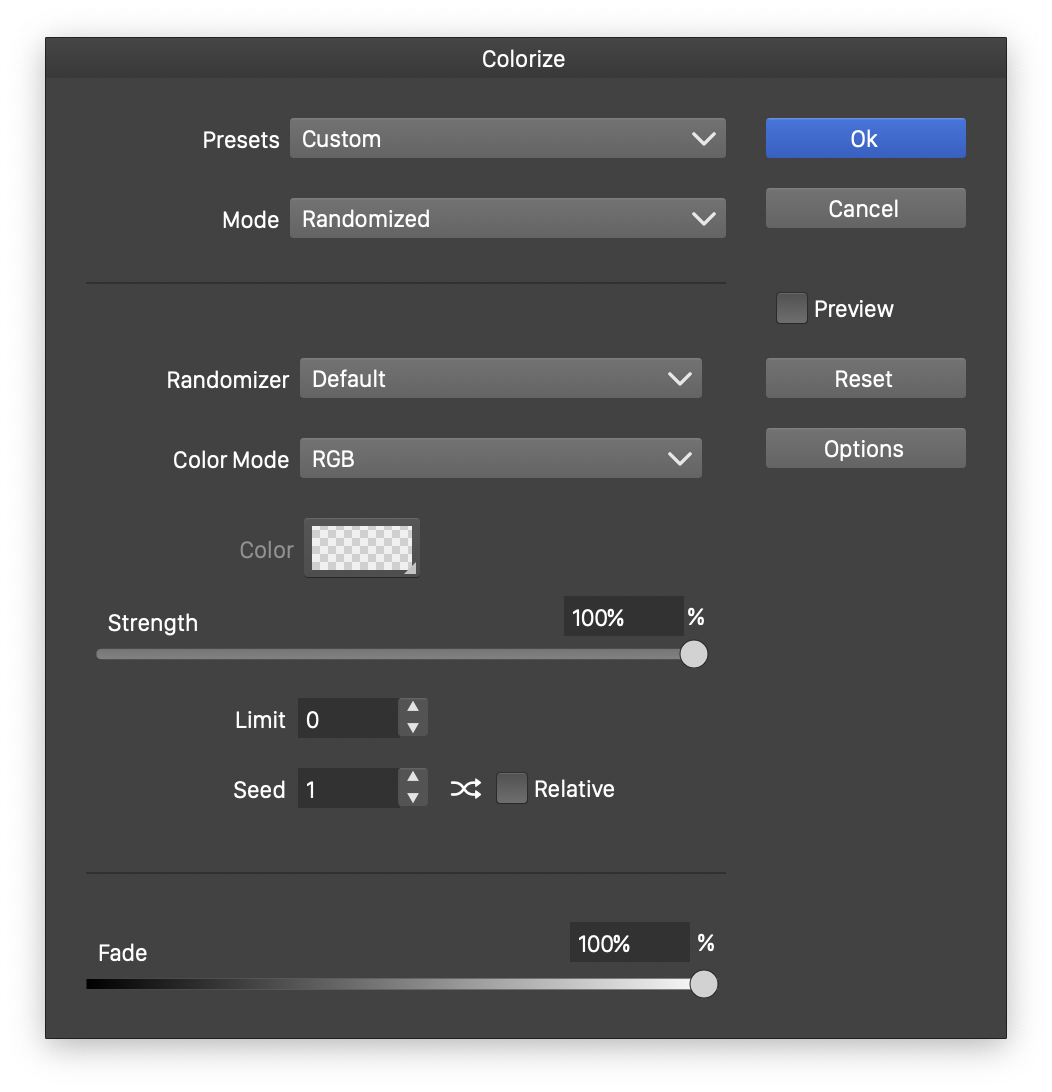Screen dimensions: 1052x1092
Task: Click the Strength slider handle
Action: [694, 654]
